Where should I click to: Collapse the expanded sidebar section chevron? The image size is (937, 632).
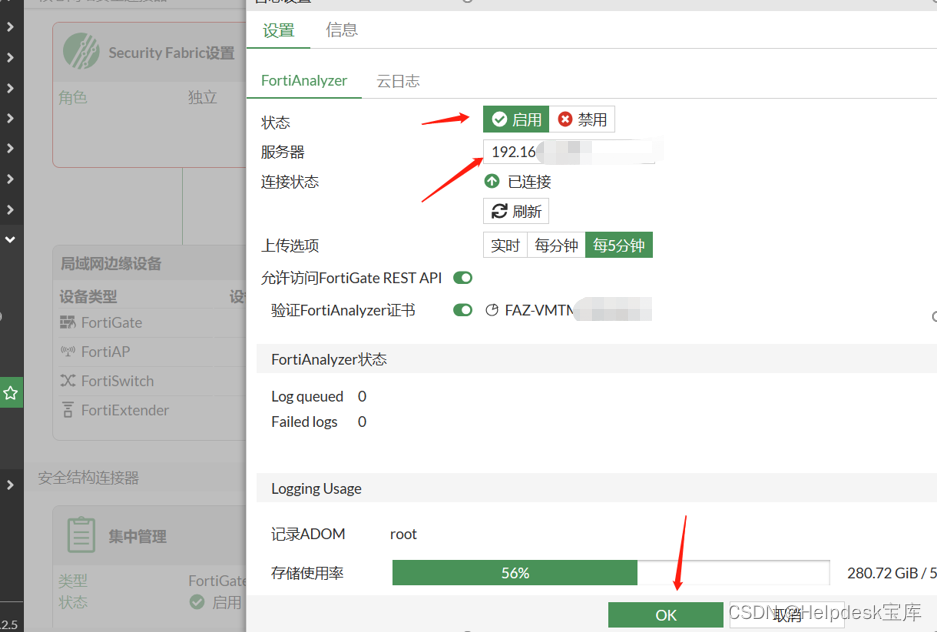point(11,240)
